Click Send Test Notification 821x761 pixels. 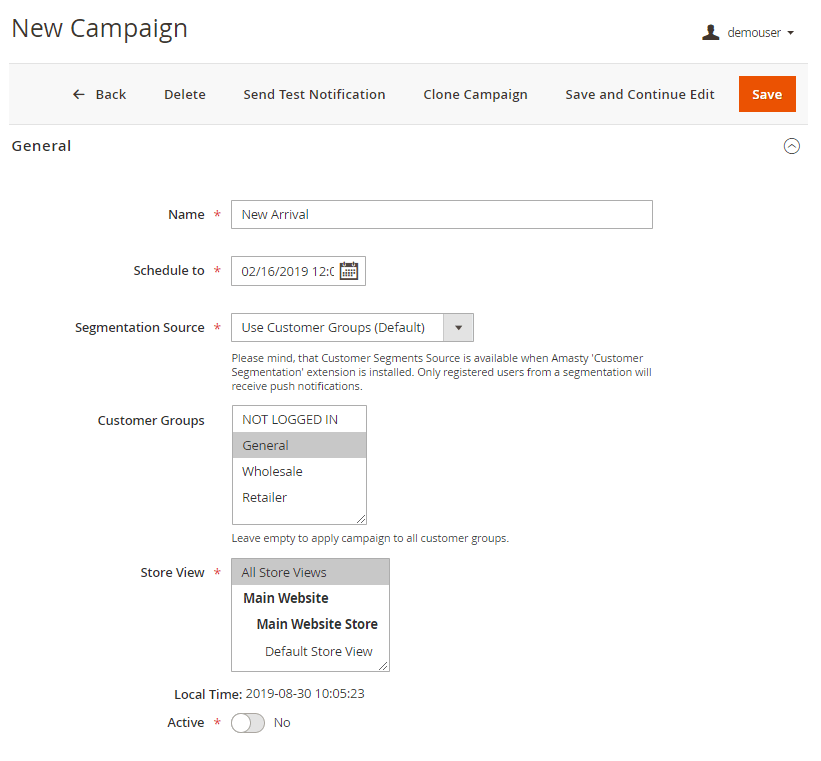(x=314, y=94)
